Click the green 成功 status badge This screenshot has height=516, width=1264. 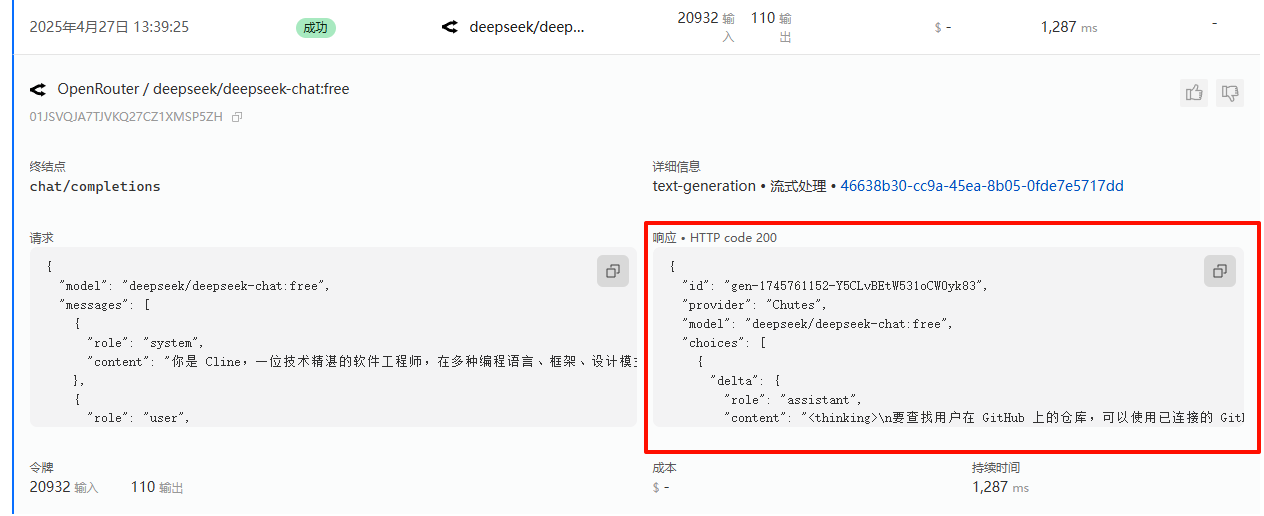[316, 28]
